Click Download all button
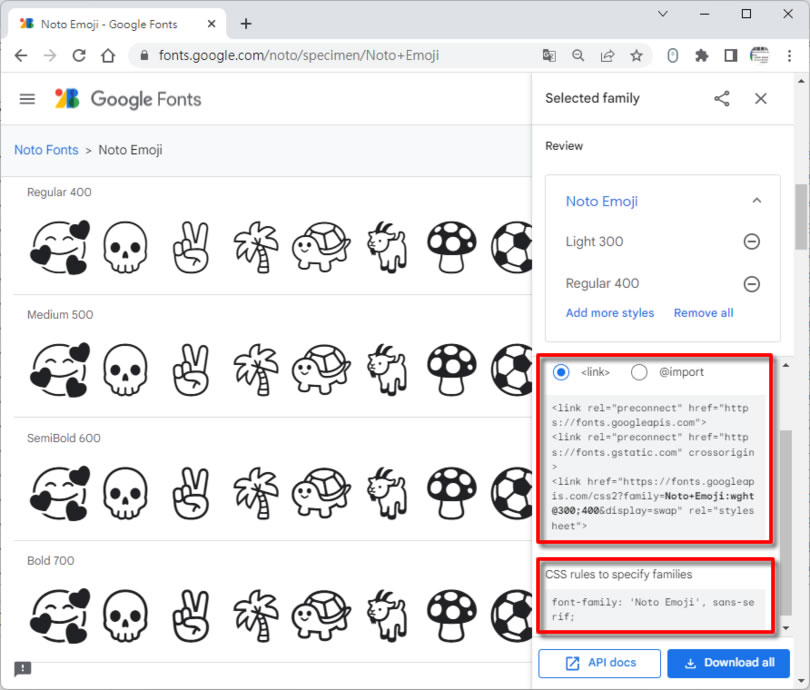 [x=728, y=663]
